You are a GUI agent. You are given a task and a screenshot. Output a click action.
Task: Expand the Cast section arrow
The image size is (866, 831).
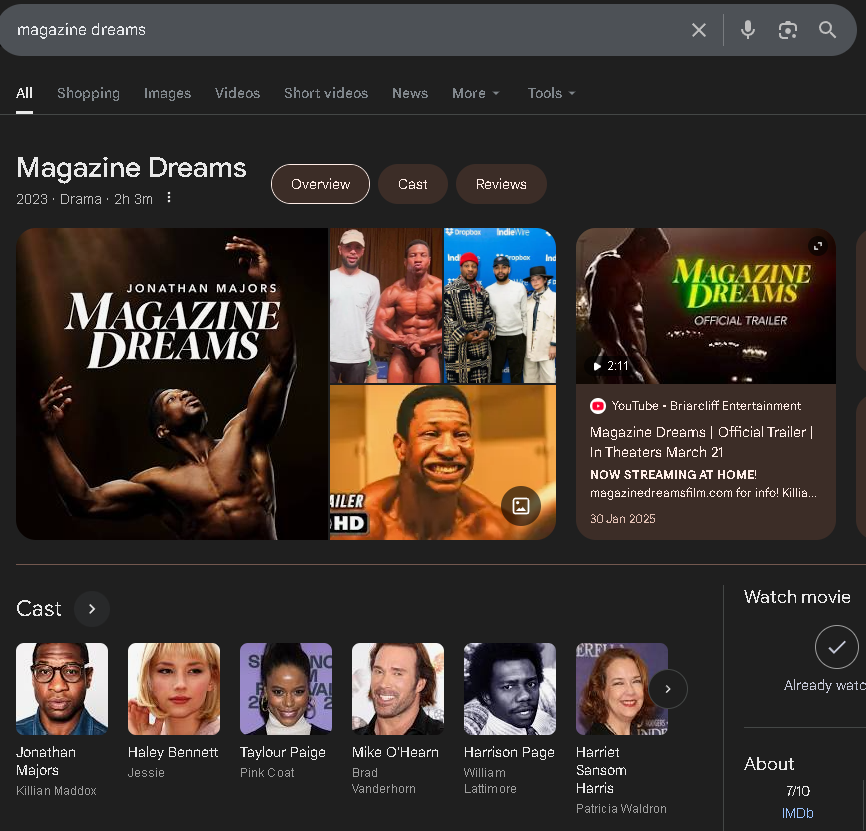(92, 608)
